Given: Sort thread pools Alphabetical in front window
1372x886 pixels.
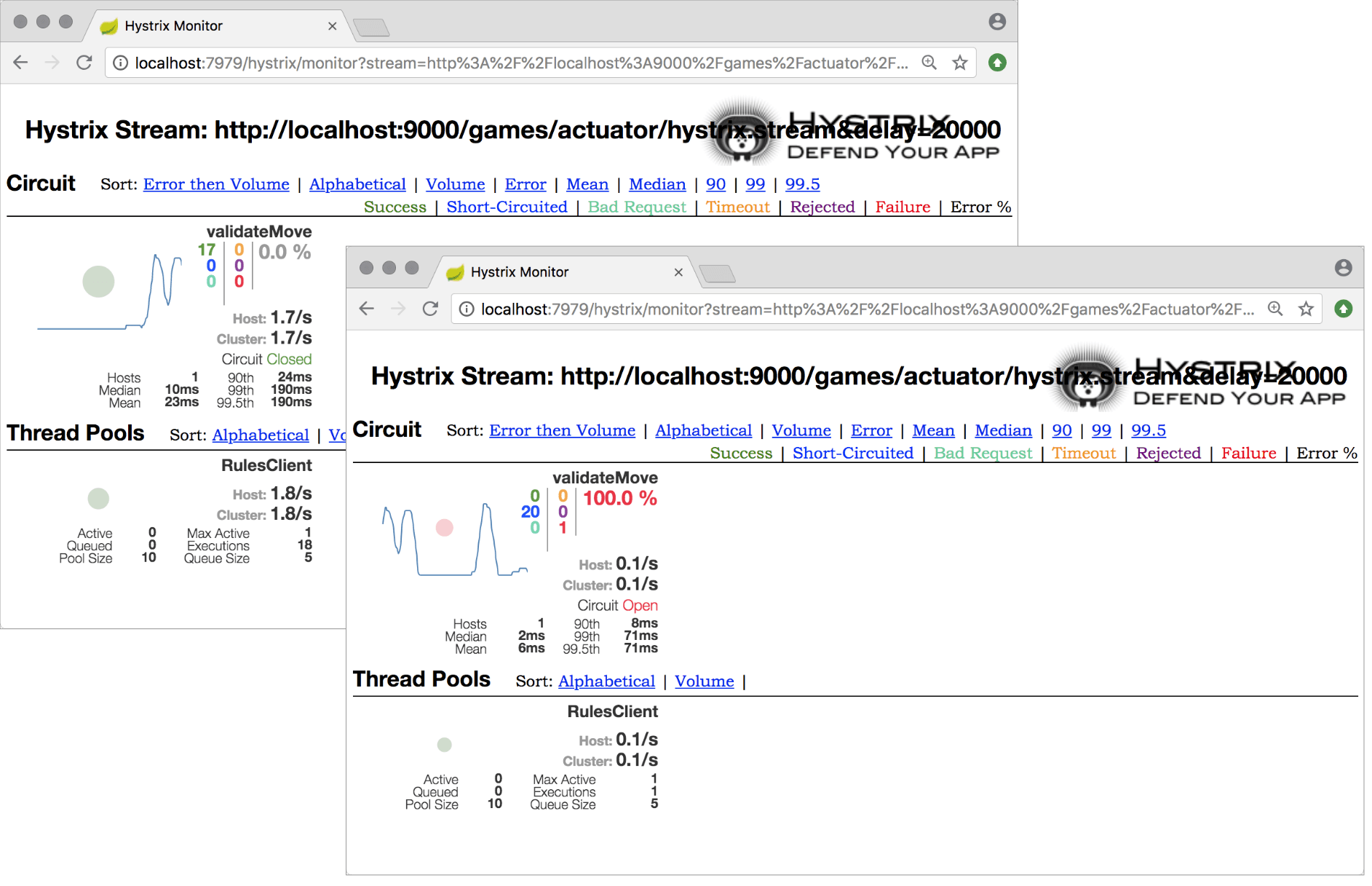Looking at the screenshot, I should click(607, 681).
